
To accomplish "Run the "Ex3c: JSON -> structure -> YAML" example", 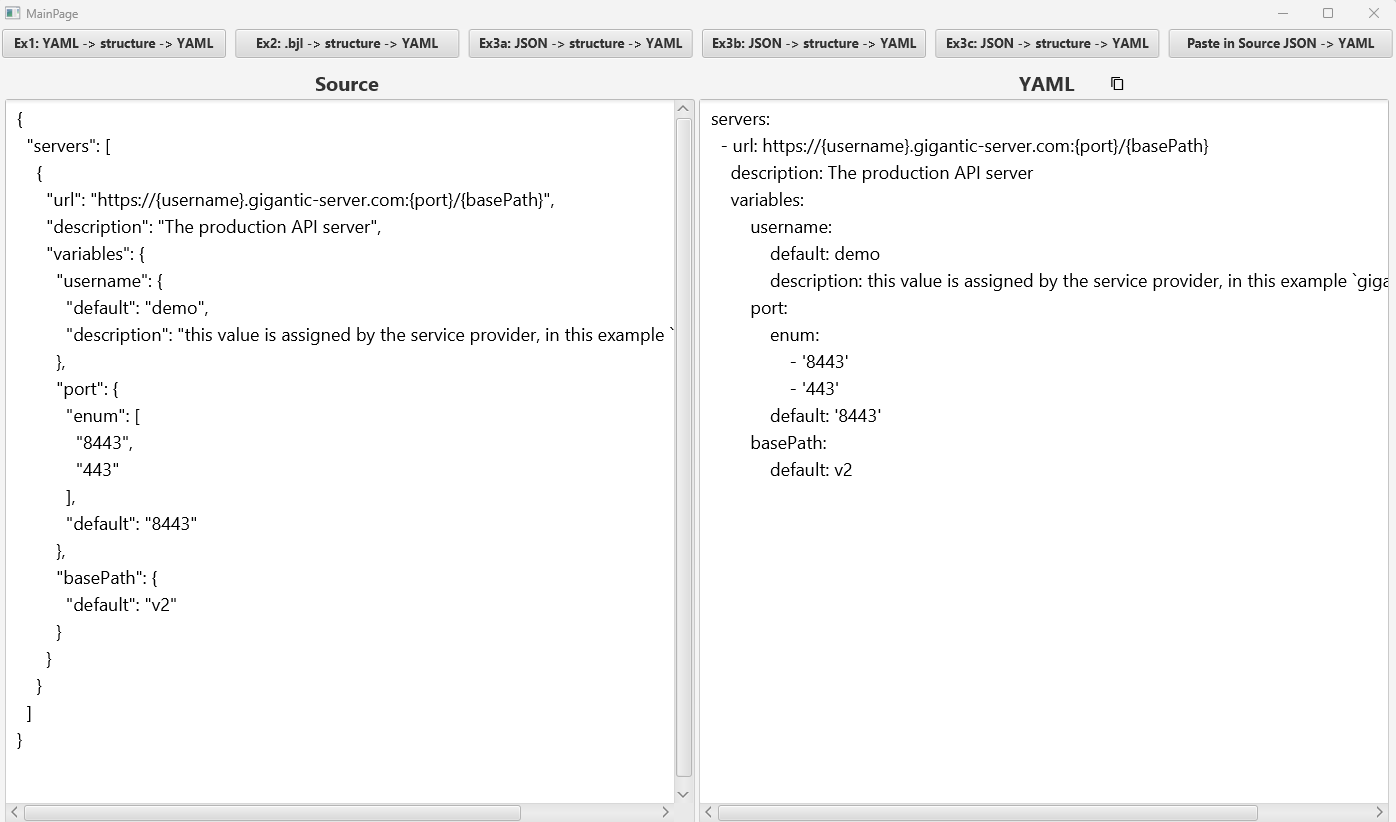I will tap(1046, 43).
